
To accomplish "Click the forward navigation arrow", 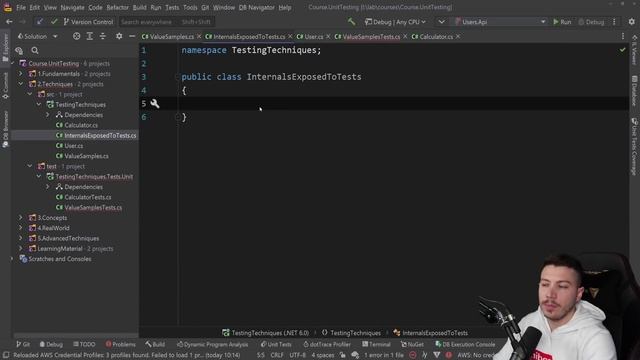I will pos(22,22).
